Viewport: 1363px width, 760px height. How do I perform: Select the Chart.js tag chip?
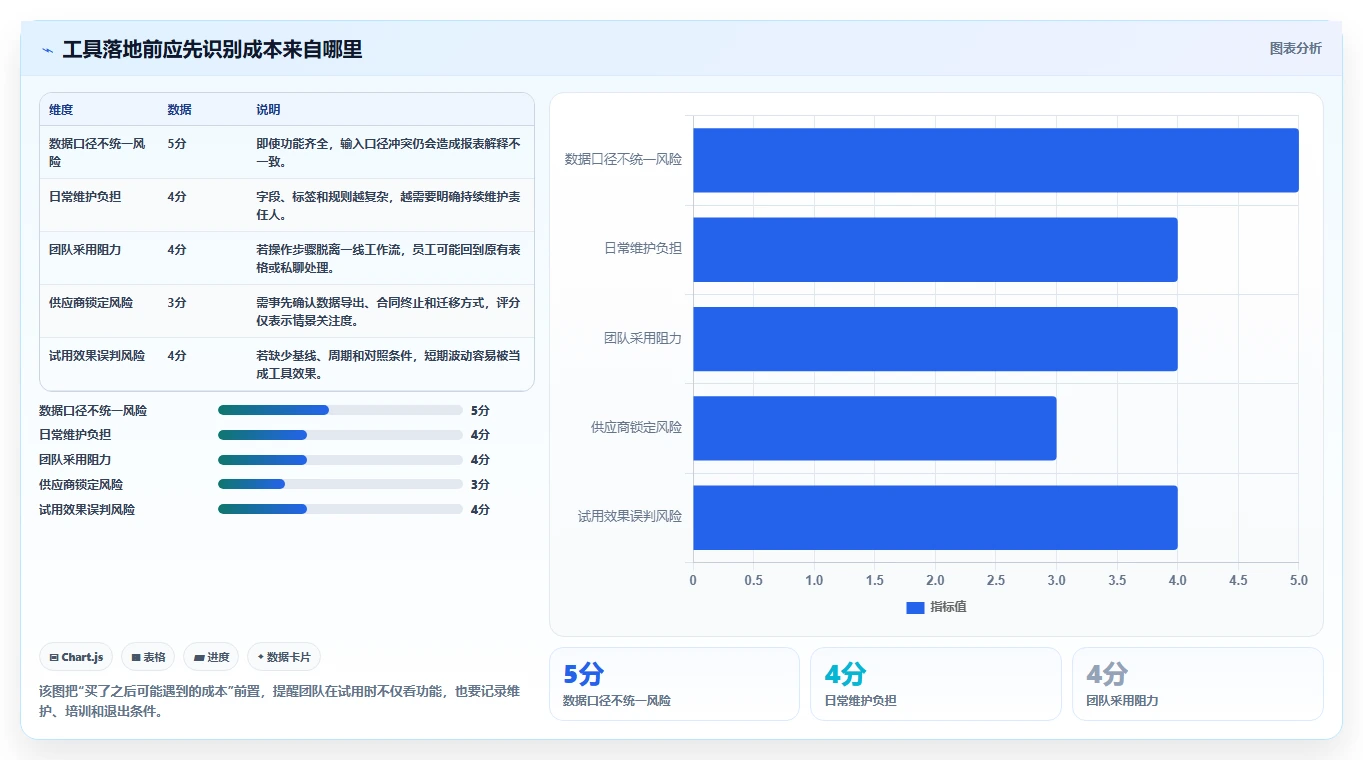[76, 657]
